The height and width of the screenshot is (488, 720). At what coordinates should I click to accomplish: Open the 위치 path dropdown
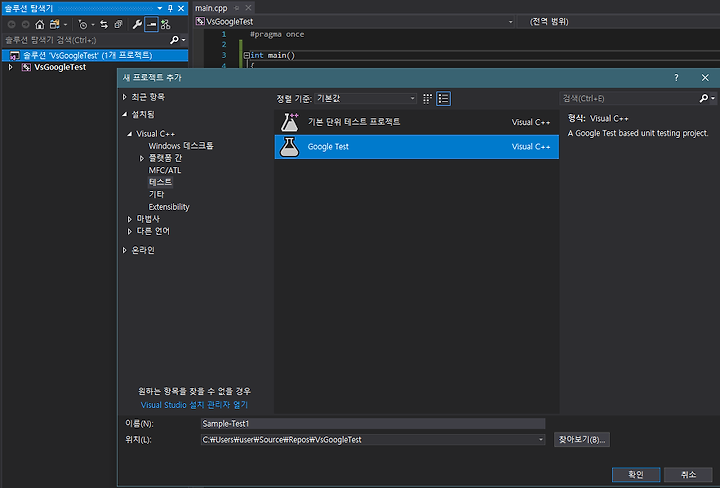point(540,440)
